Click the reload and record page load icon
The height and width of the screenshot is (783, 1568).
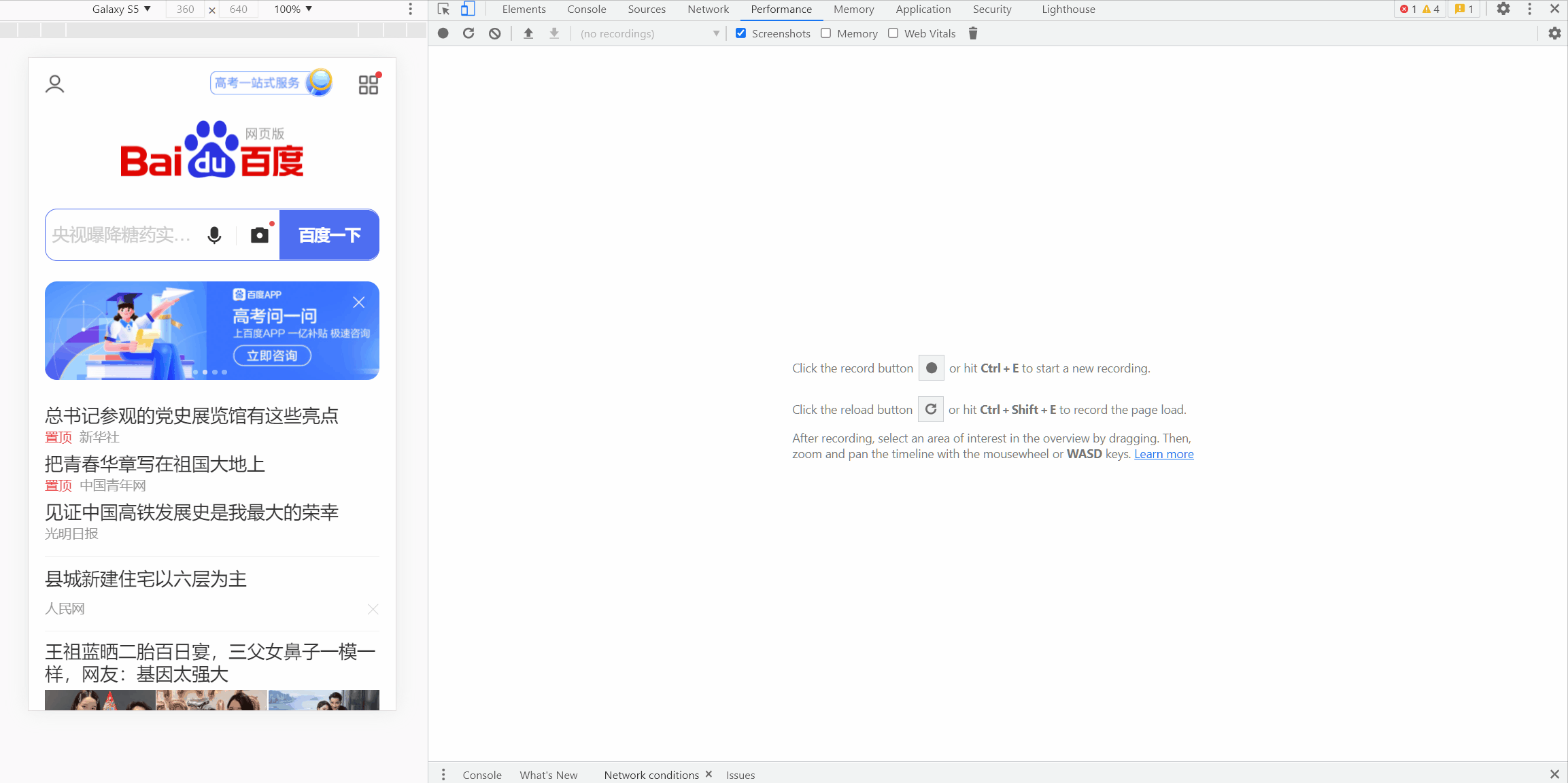click(x=468, y=33)
